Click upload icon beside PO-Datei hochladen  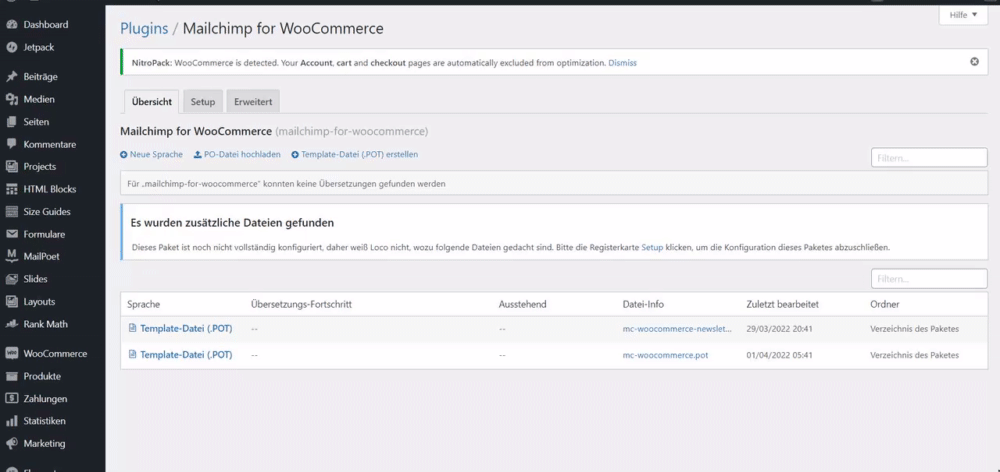198,155
